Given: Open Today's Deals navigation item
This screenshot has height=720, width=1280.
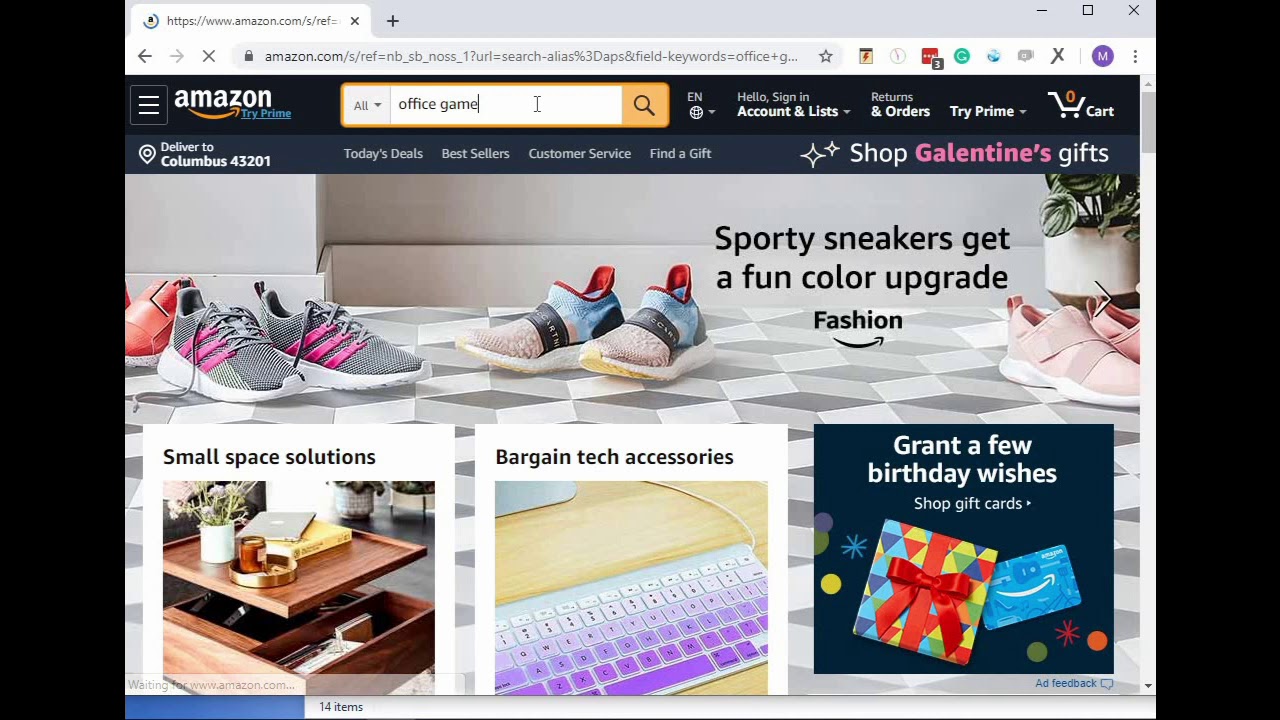Looking at the screenshot, I should coord(383,154).
